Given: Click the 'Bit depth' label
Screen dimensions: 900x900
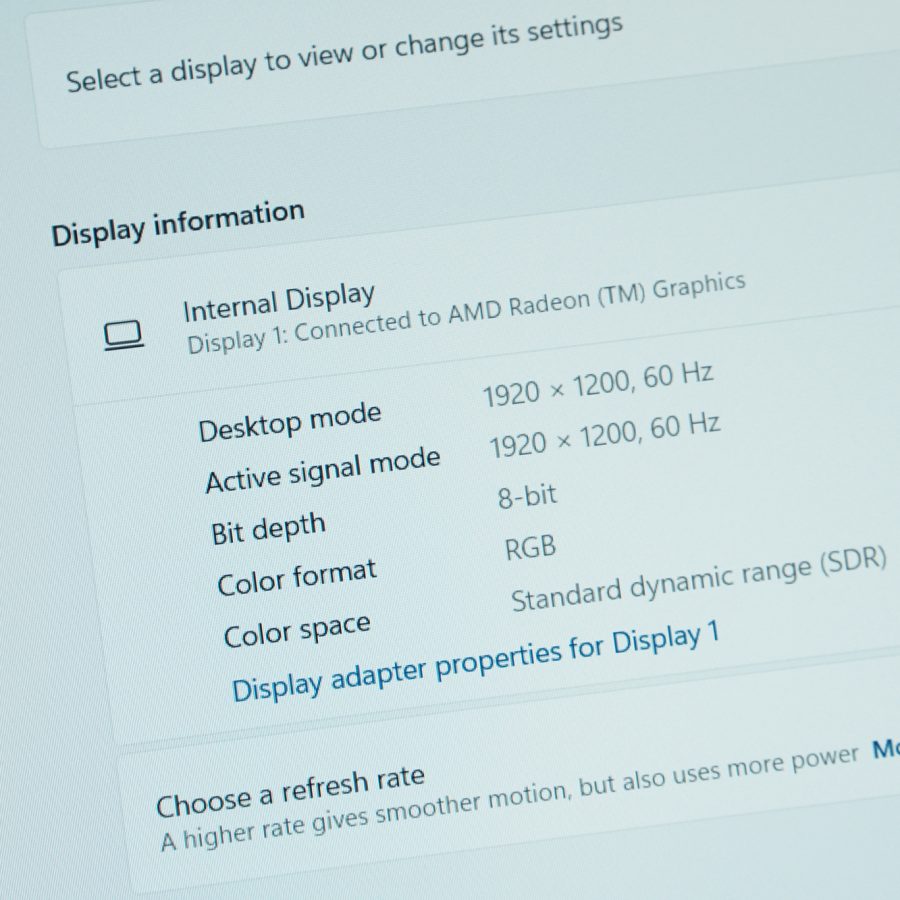Looking at the screenshot, I should (x=269, y=529).
